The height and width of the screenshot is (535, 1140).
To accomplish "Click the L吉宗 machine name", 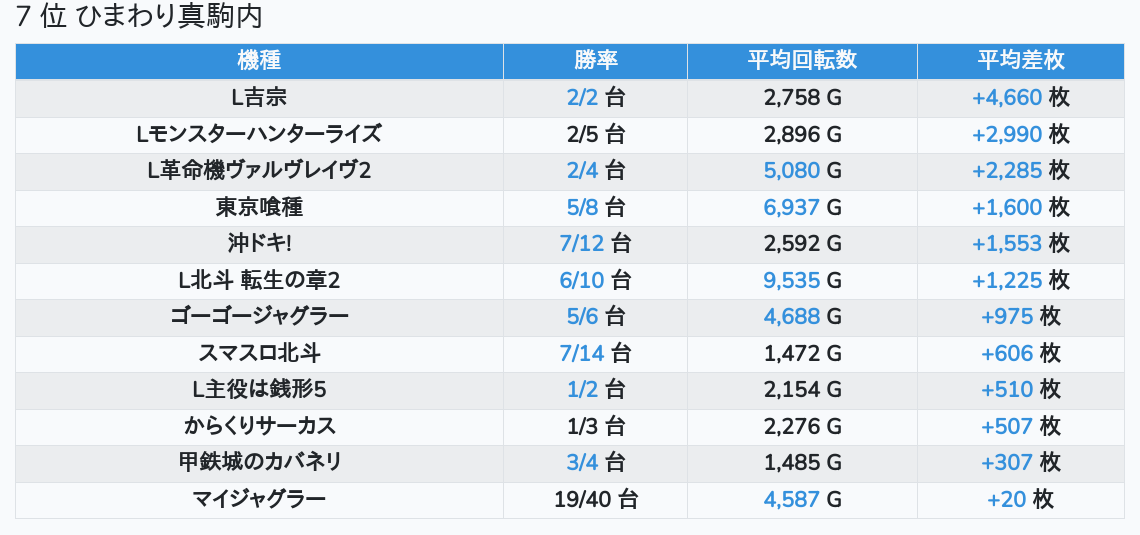I will point(259,98).
